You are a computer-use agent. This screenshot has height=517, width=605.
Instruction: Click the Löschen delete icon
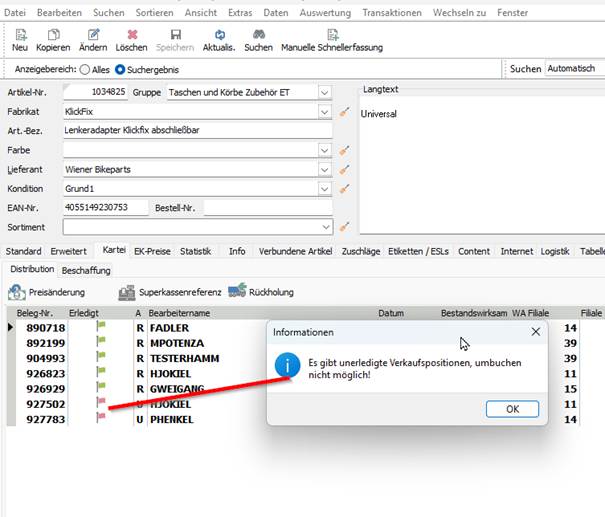click(x=132, y=35)
